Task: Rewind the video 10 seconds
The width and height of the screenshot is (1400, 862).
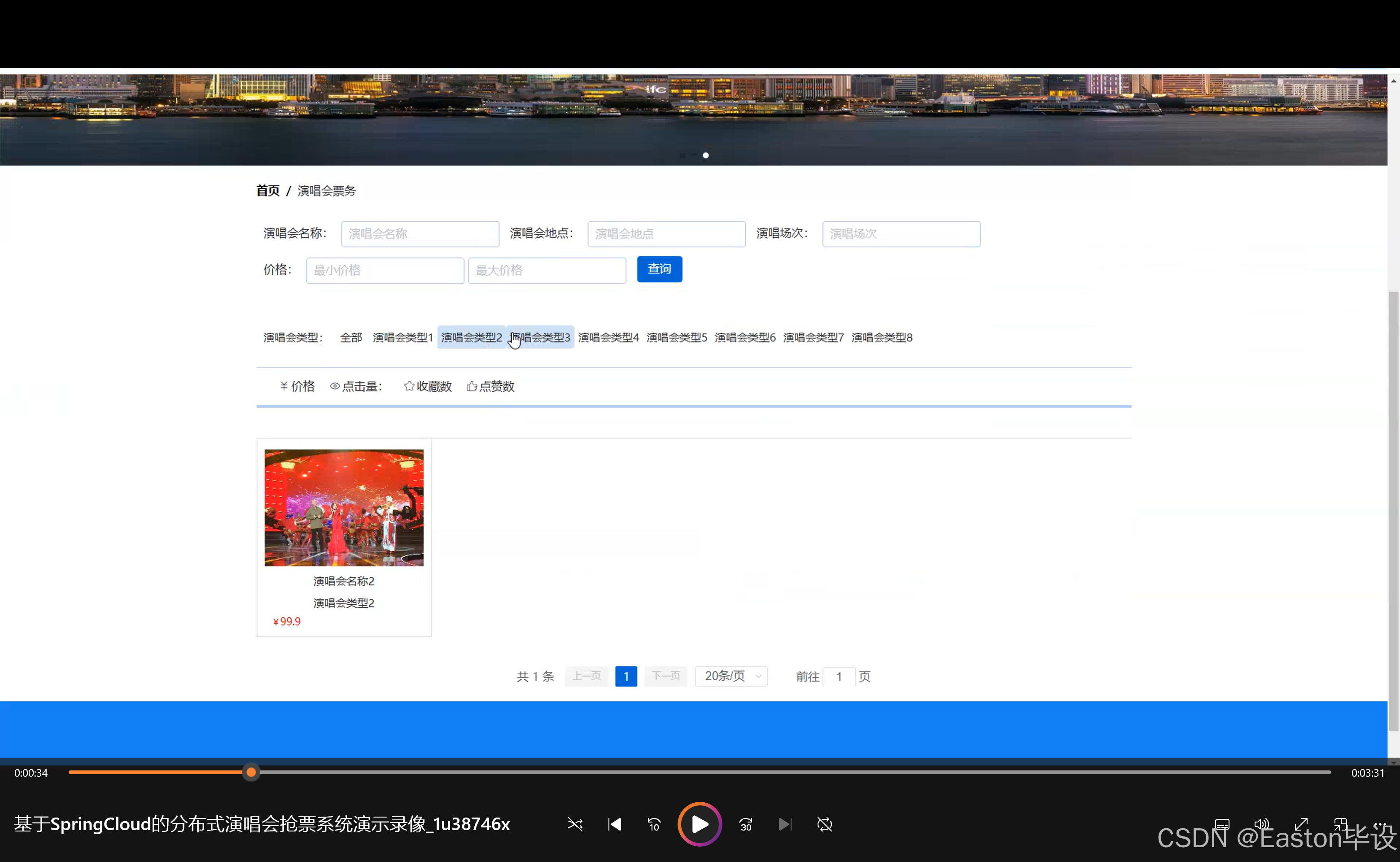Action: [x=654, y=824]
